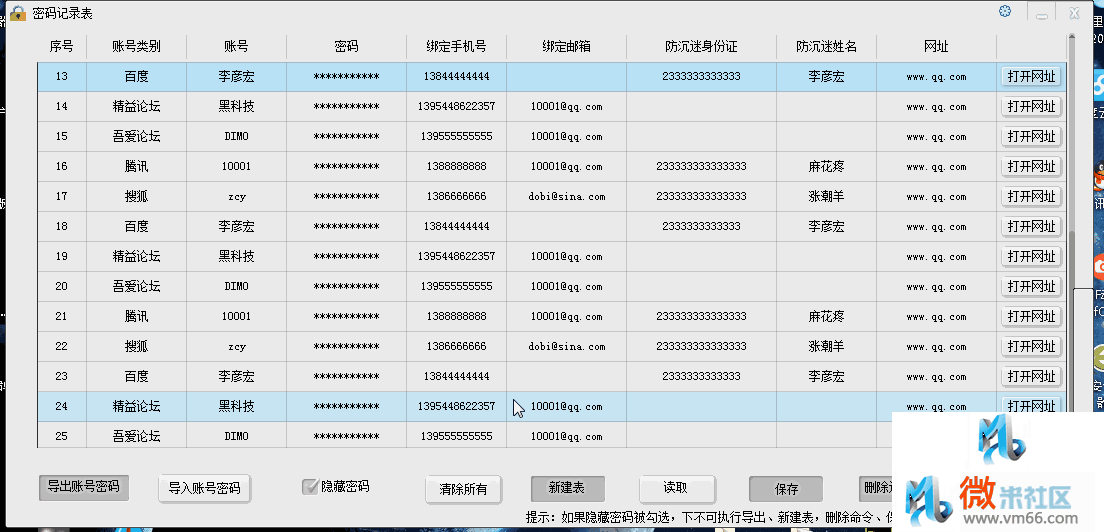This screenshot has height=532, width=1104.
Task: Click the 绑定邮箱 column header
Action: click(x=567, y=47)
